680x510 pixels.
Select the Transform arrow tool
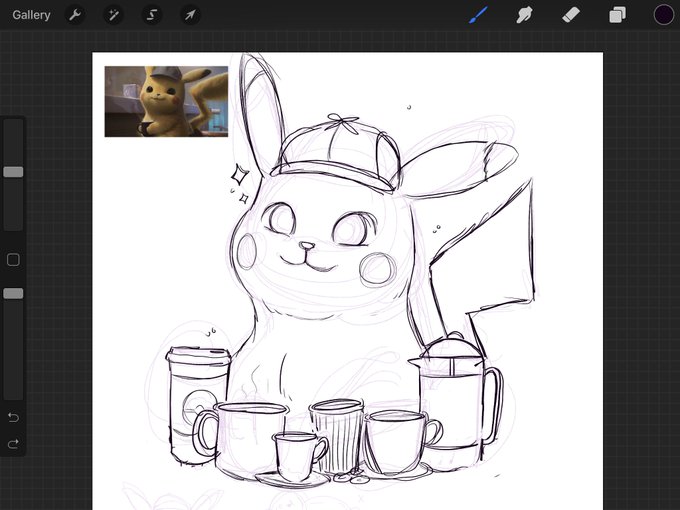(190, 15)
